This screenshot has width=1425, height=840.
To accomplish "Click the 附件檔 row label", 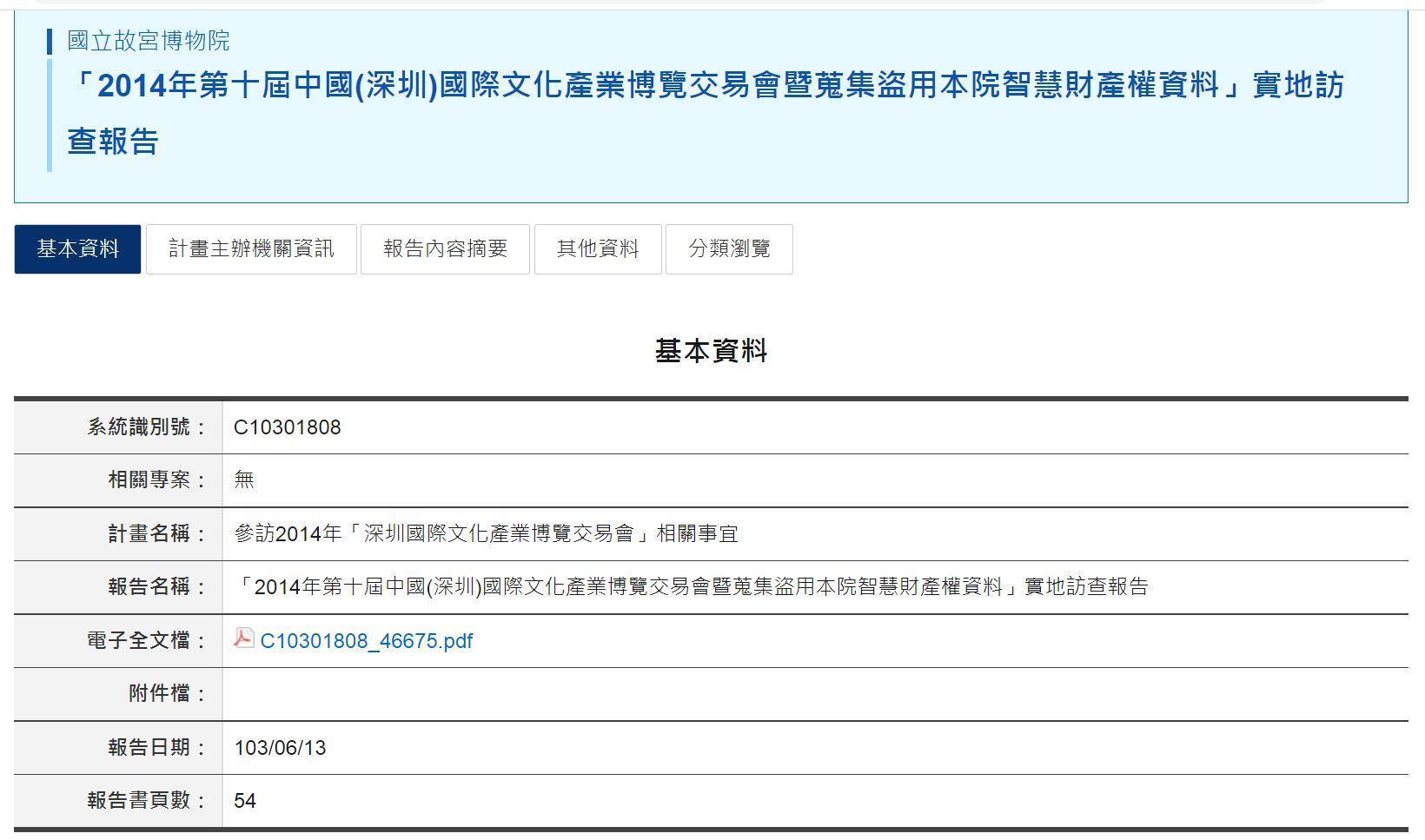I will pos(169,694).
